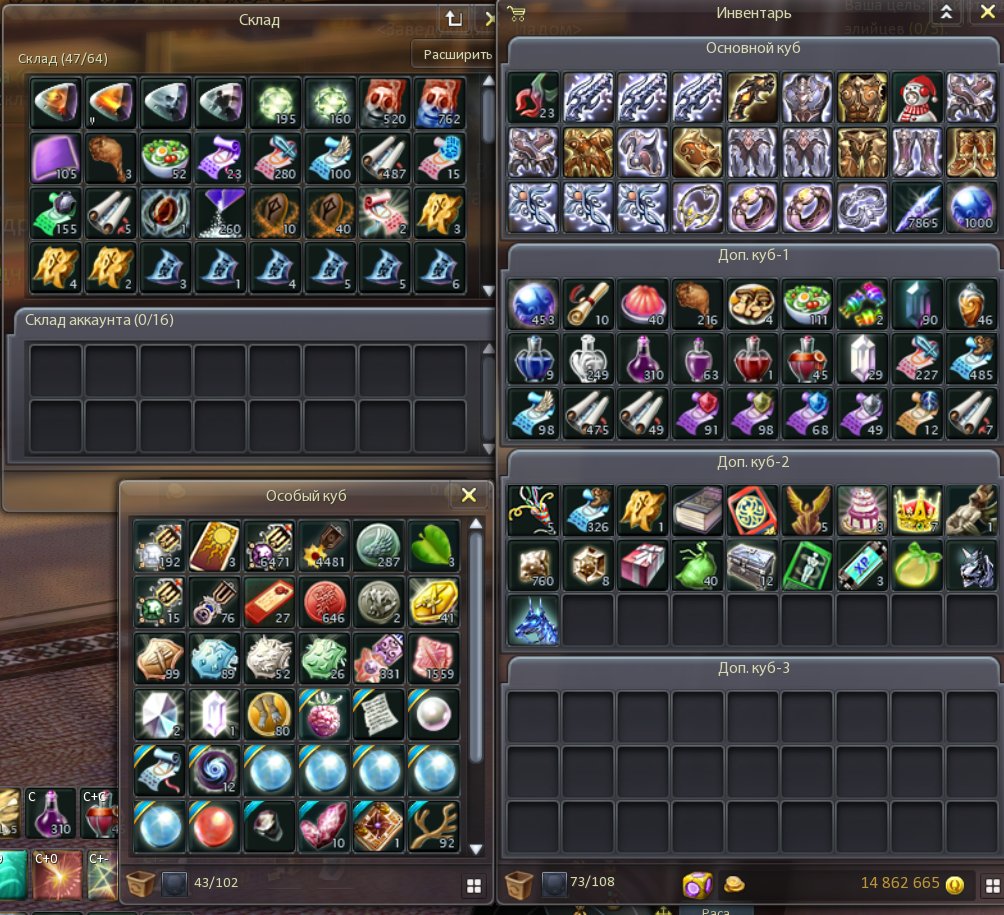Select the blue XP capsule item
The width and height of the screenshot is (1004, 915).
coord(862,565)
